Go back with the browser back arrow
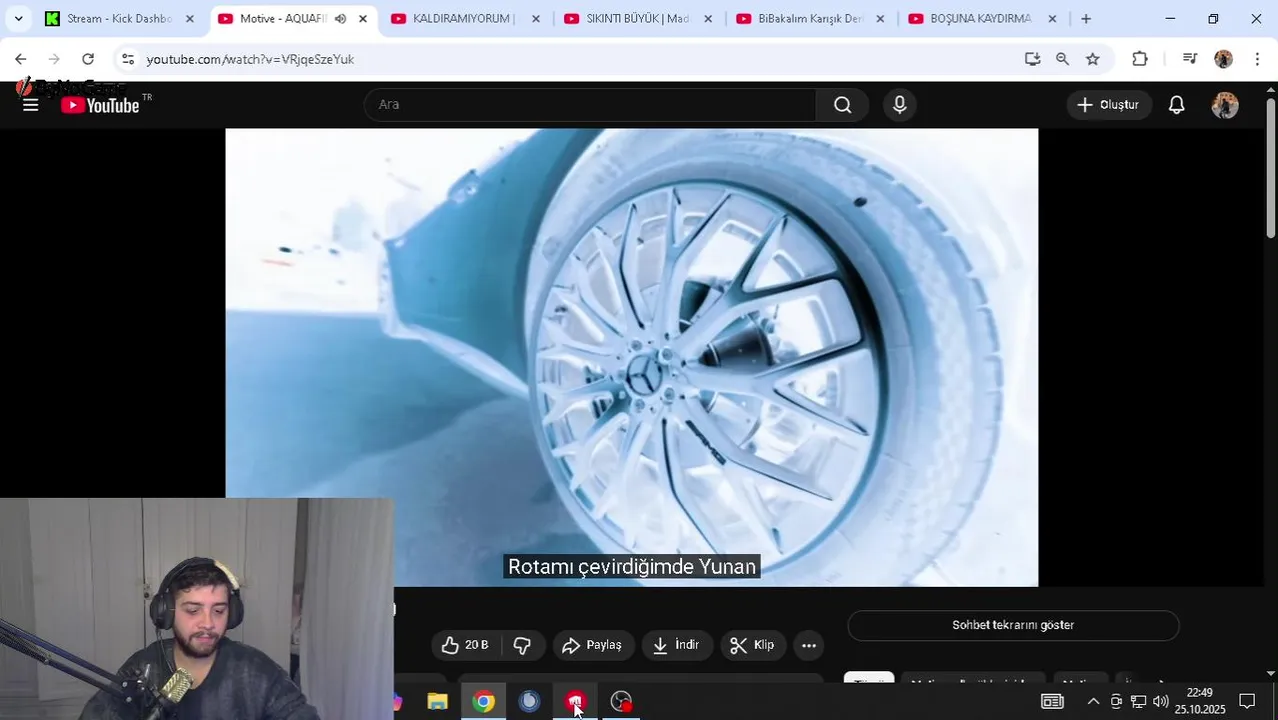The height and width of the screenshot is (720, 1278). pyautogui.click(x=21, y=59)
